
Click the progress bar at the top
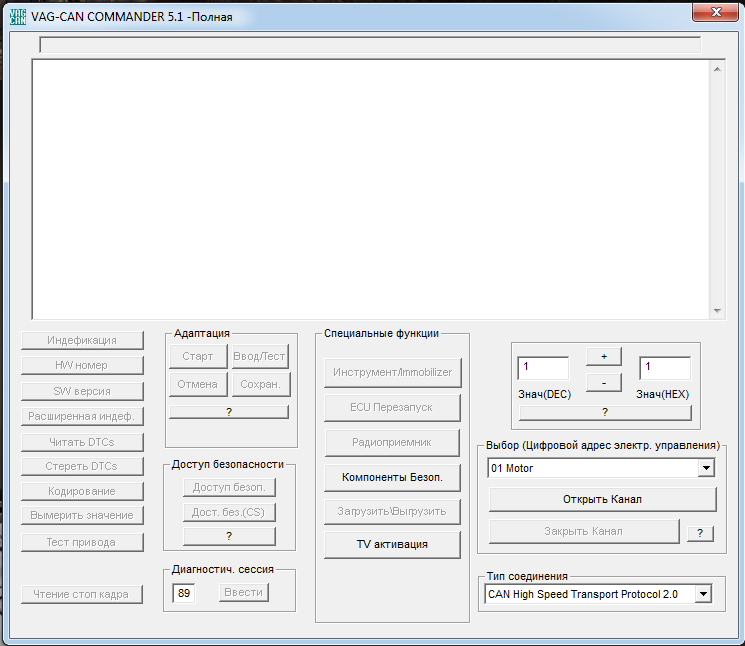(x=370, y=45)
